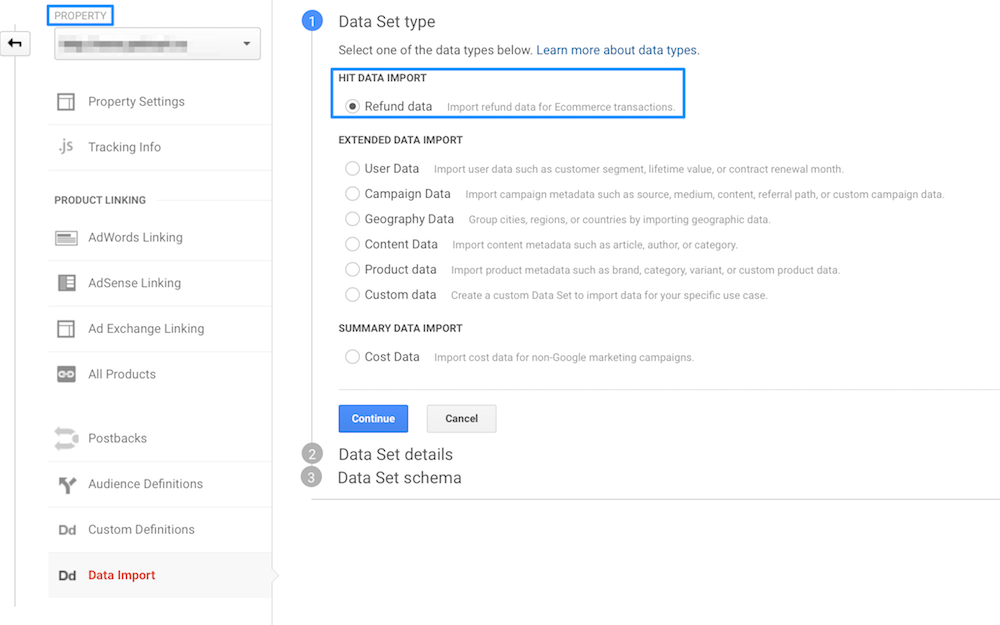Screen dimensions: 1000x625
Task: Open Custom Definitions in the sidebar
Action: (141, 530)
